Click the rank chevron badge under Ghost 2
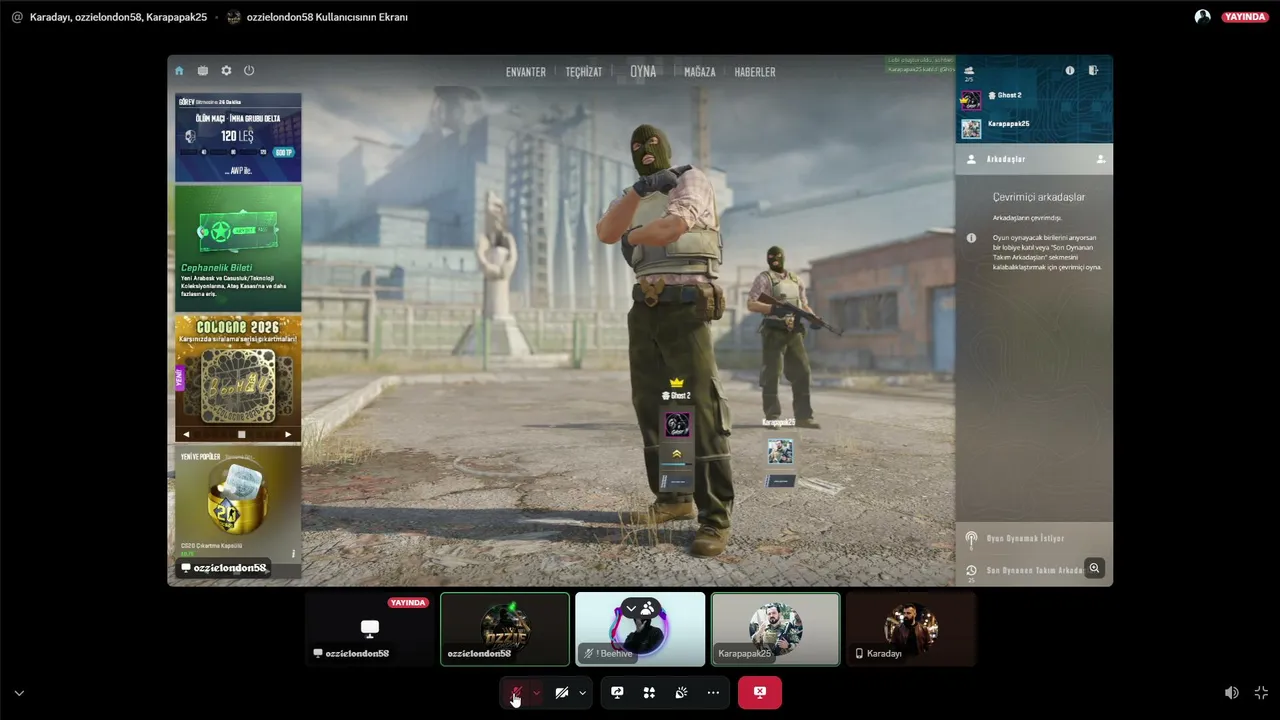Screen dimensions: 1280x720 pyautogui.click(x=677, y=454)
